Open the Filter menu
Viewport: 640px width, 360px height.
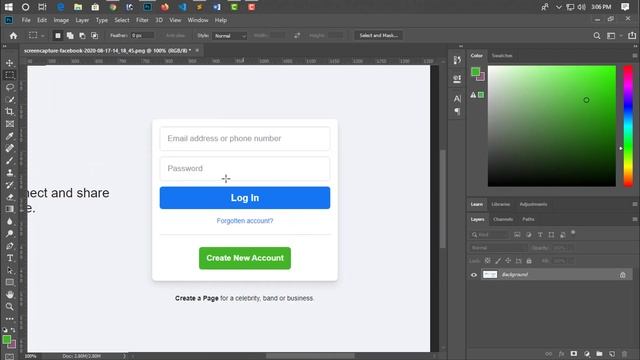pyautogui.click(x=142, y=20)
